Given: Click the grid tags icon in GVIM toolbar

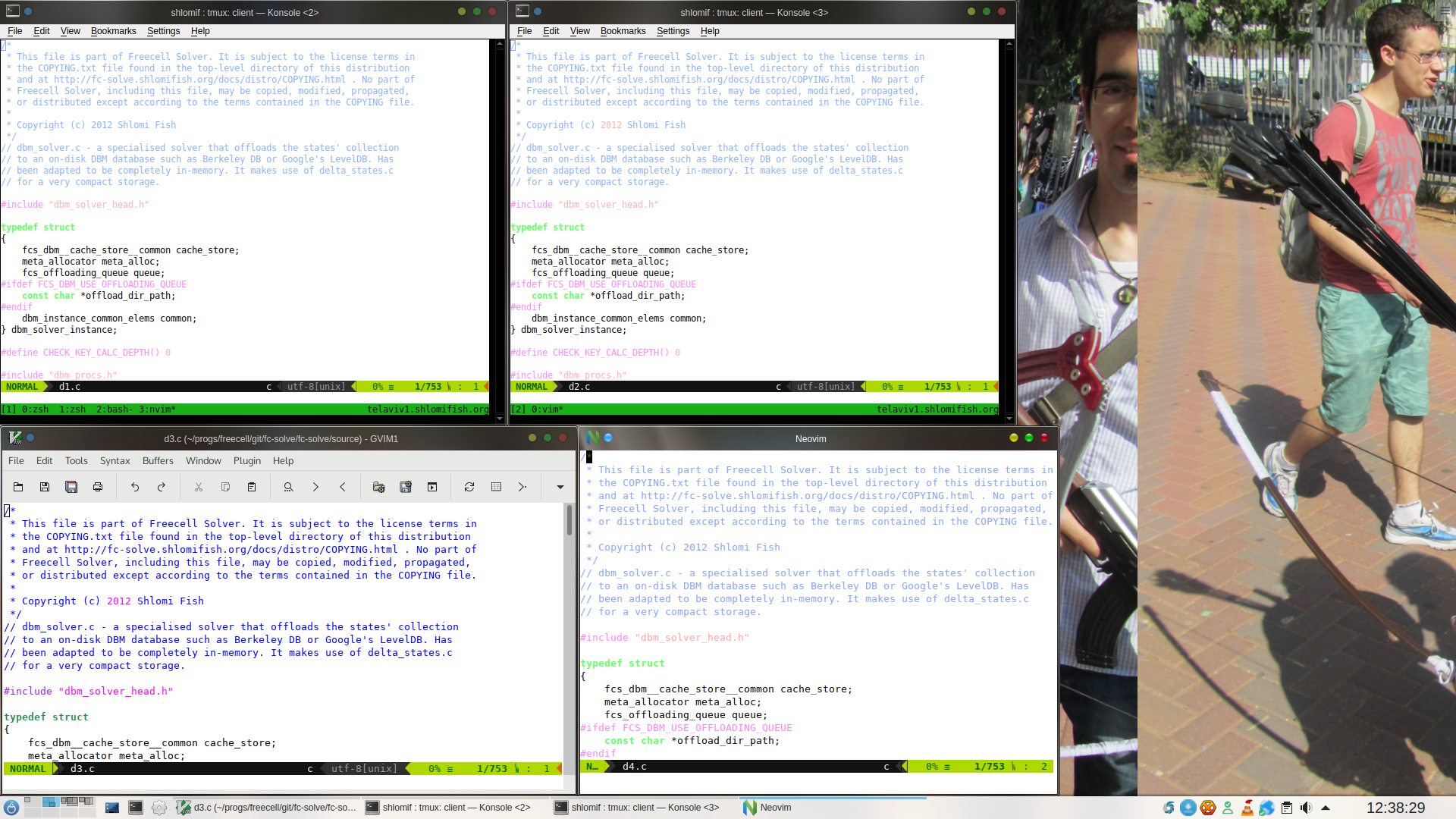Looking at the screenshot, I should tap(496, 488).
